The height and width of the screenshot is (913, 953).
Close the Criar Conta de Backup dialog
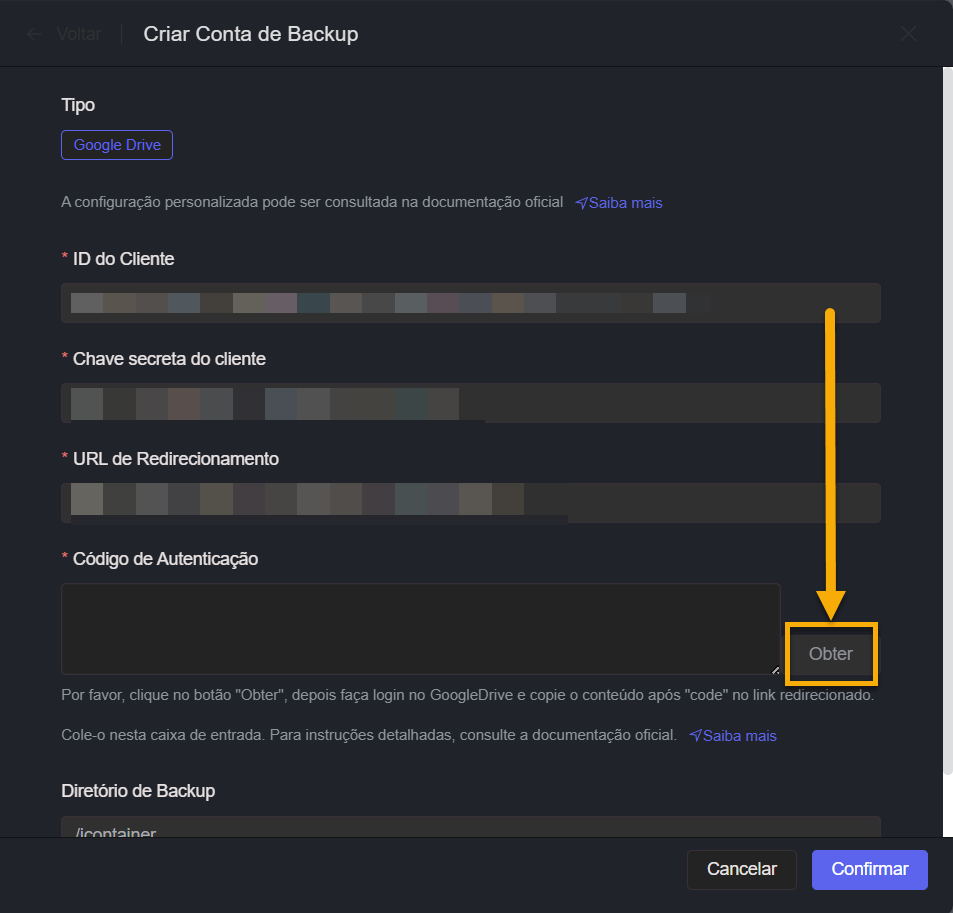(x=908, y=34)
